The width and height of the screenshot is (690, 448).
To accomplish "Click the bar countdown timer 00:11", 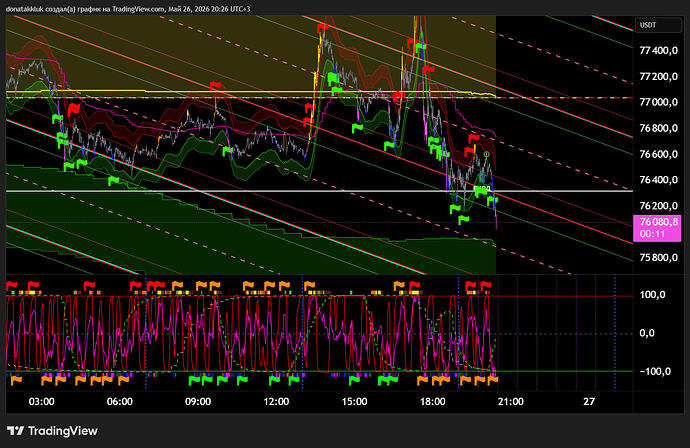I will tap(652, 234).
